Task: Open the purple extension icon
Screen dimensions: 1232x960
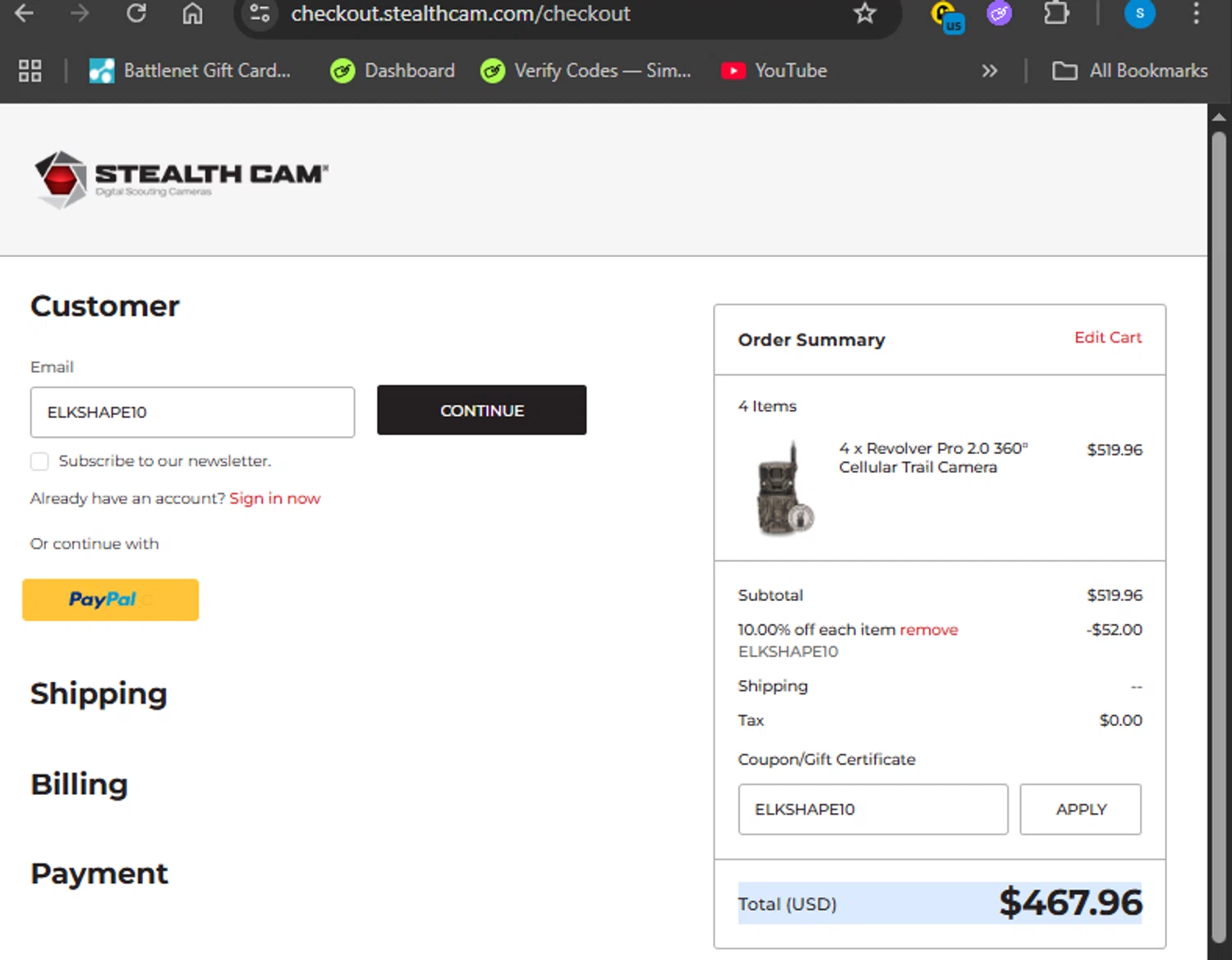Action: 1000,13
